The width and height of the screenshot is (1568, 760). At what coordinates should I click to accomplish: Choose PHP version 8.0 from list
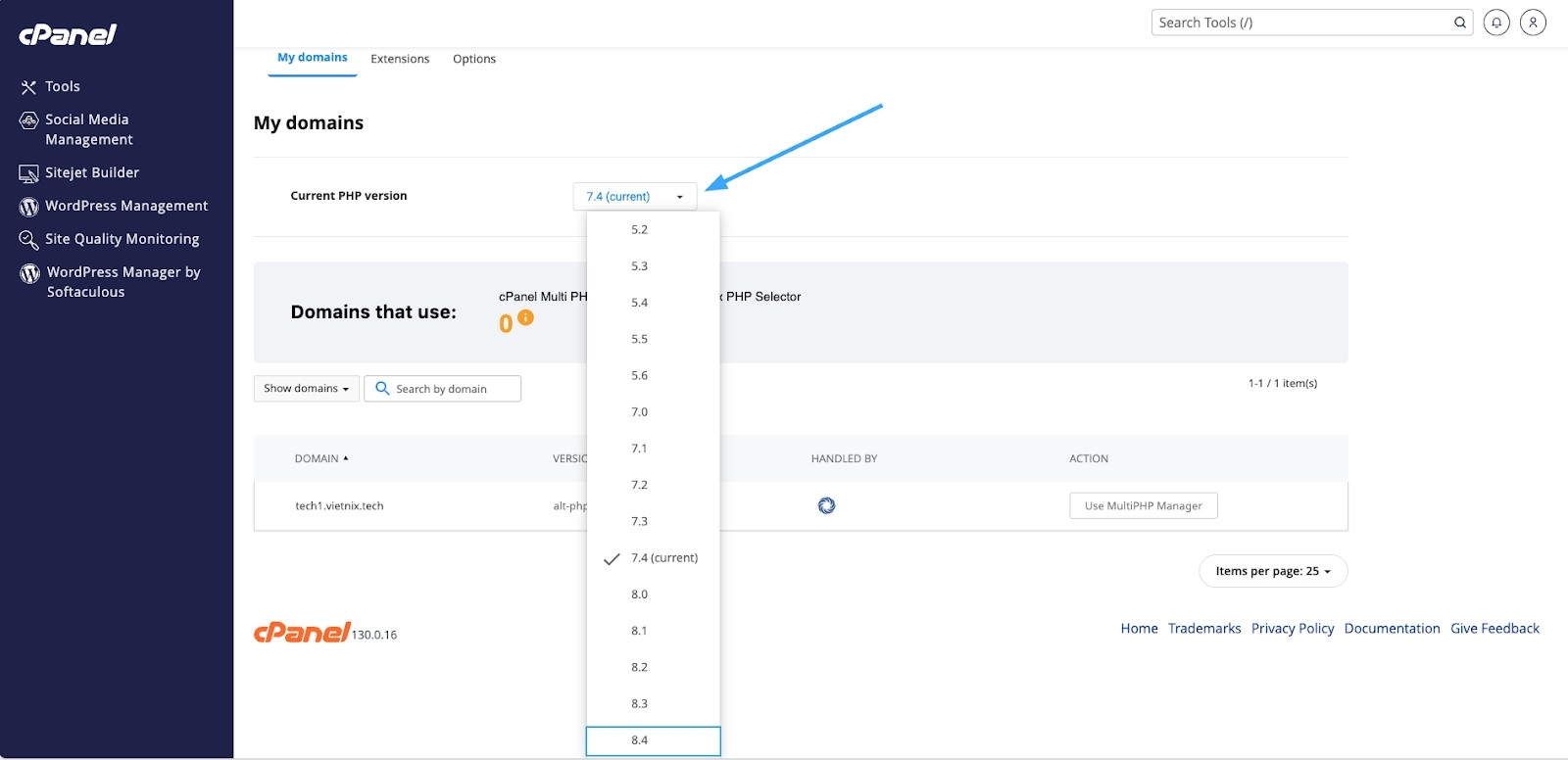click(640, 594)
